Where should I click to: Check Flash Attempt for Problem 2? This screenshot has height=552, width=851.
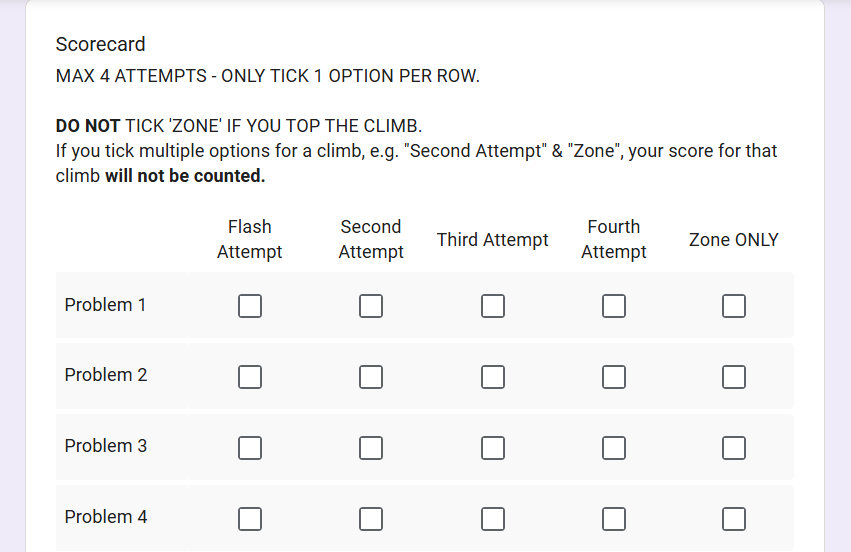click(x=250, y=377)
